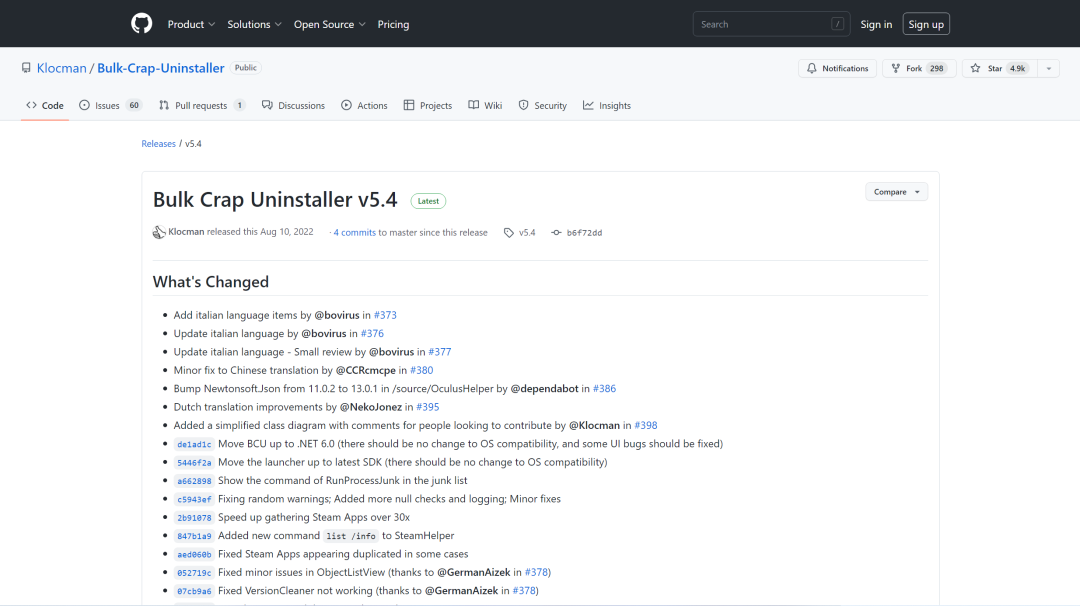Screen dimensions: 1080x606
Task: Open commit 5446f2a
Action: 194,463
